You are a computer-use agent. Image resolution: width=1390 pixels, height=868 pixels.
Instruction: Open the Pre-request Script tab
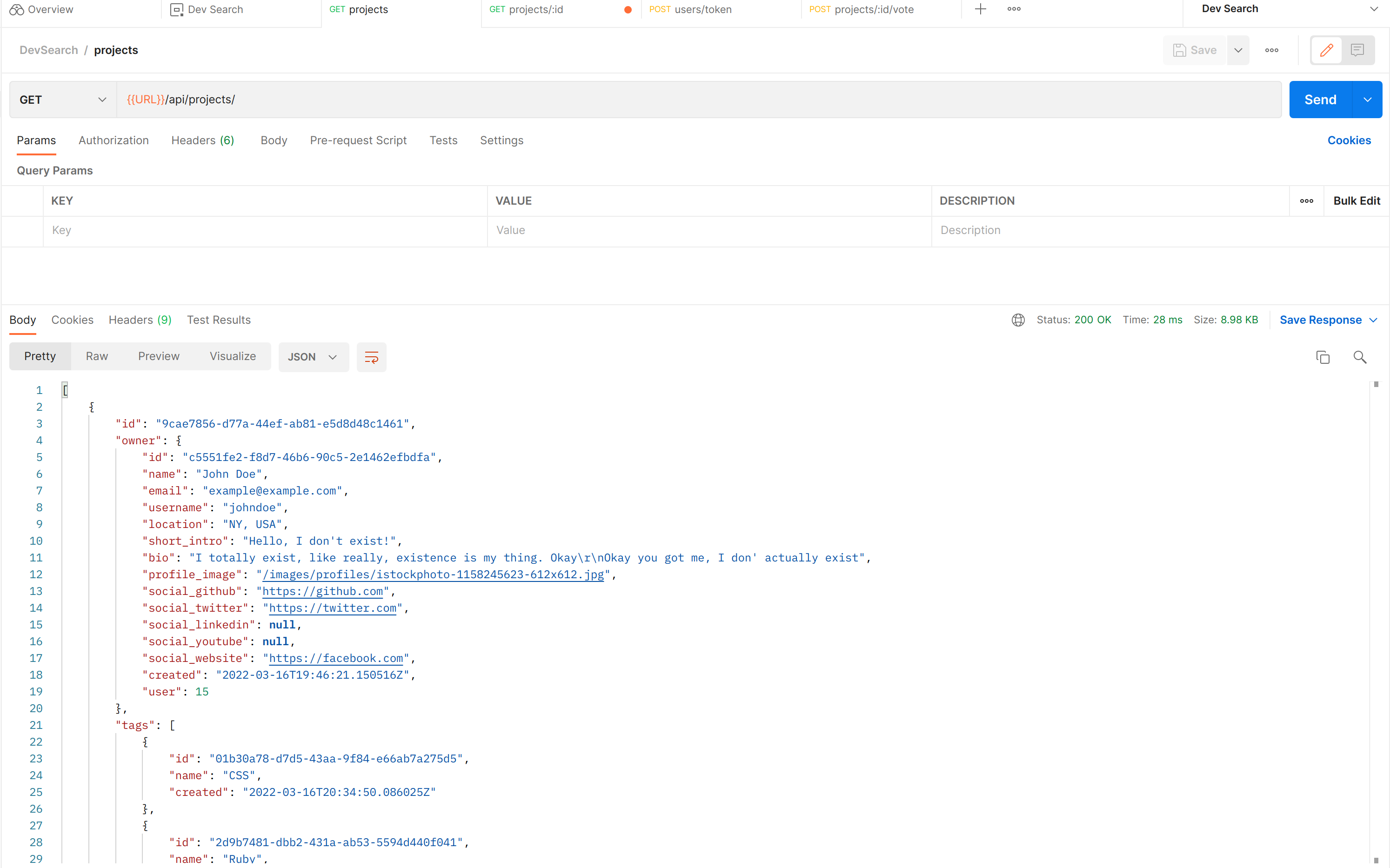click(358, 140)
